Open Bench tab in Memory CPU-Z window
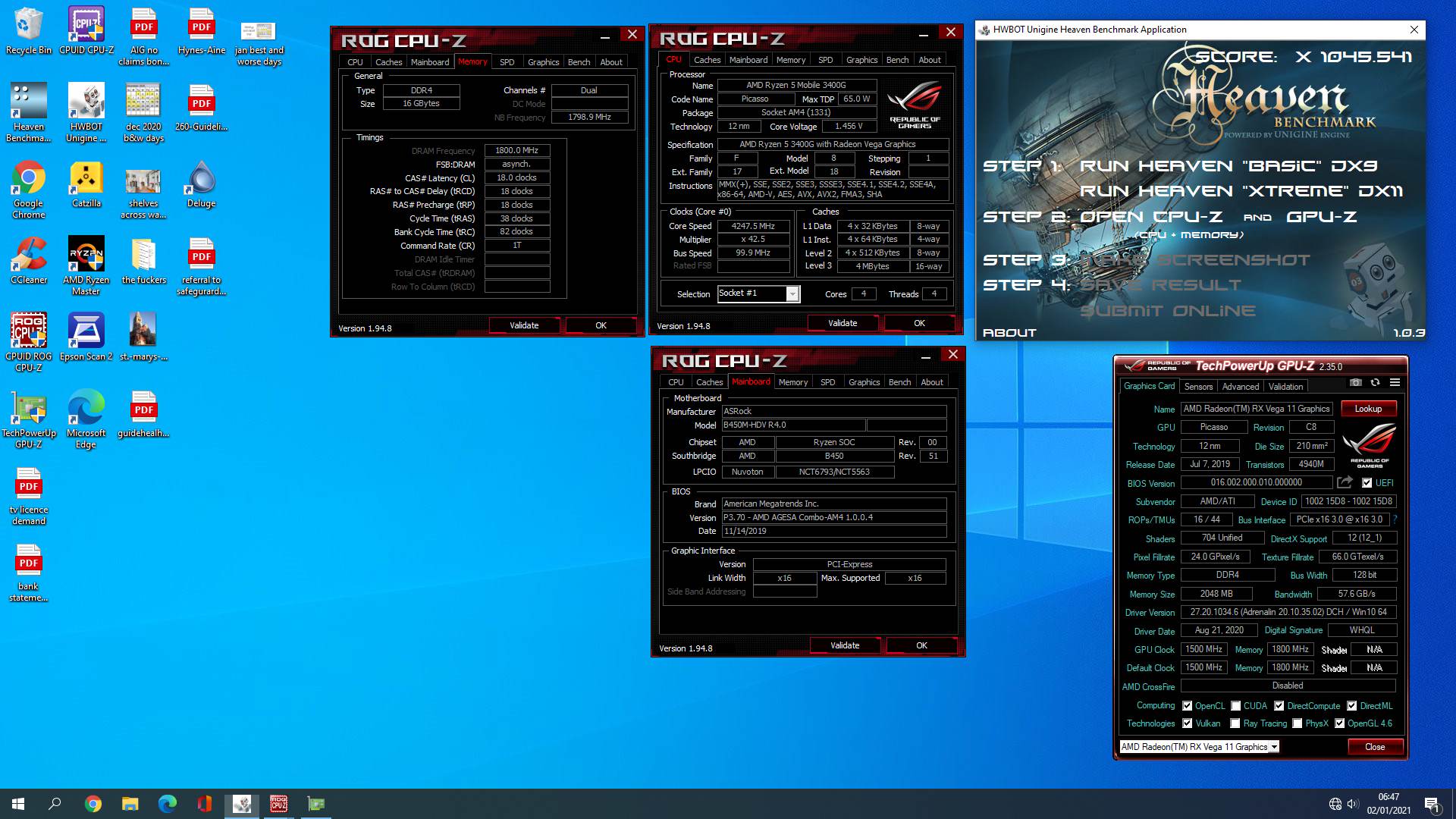This screenshot has height=819, width=1456. 579,62
